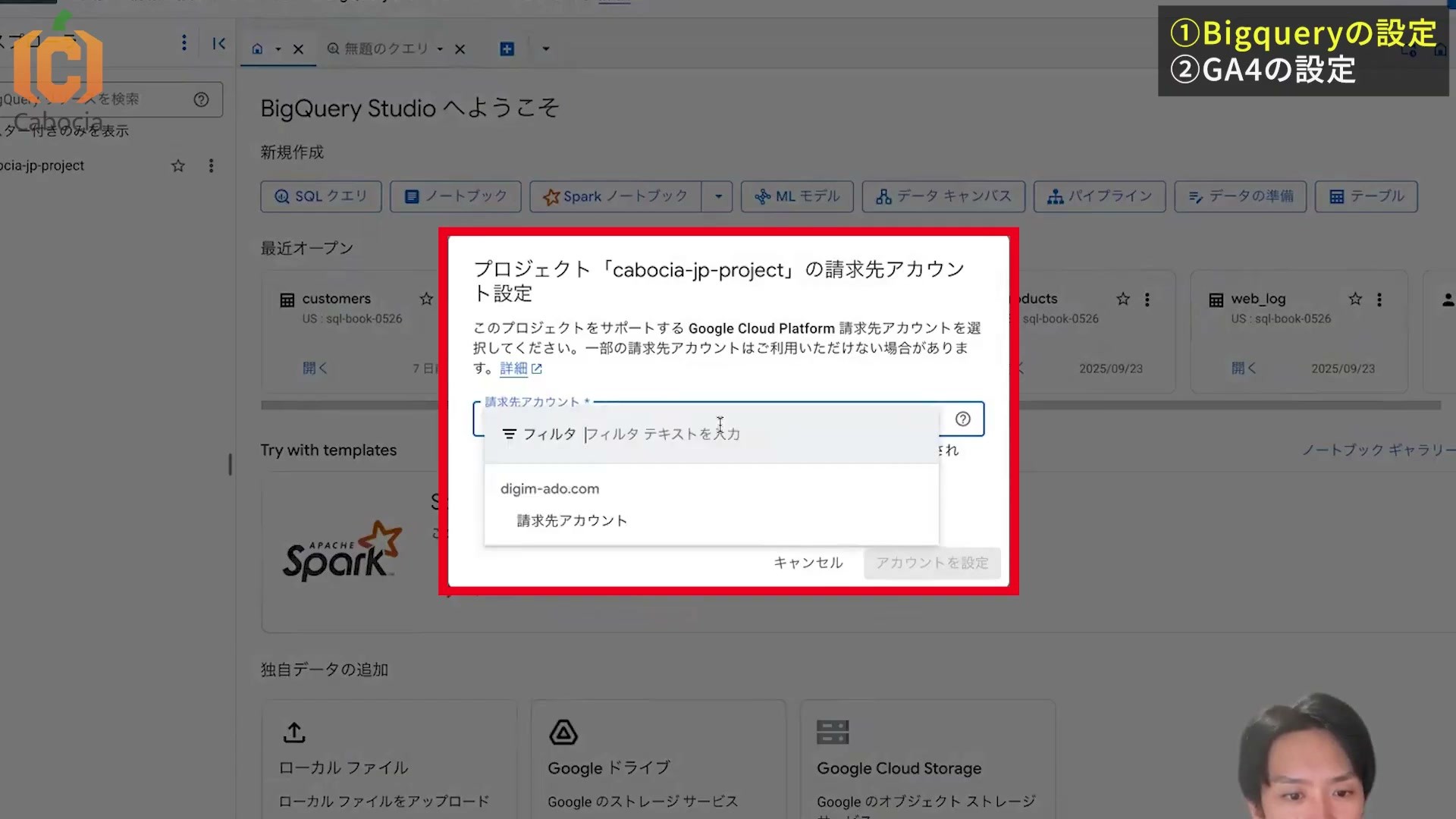Viewport: 1456px width, 819px height.
Task: Click the help icon beside billing account field
Action: point(962,419)
